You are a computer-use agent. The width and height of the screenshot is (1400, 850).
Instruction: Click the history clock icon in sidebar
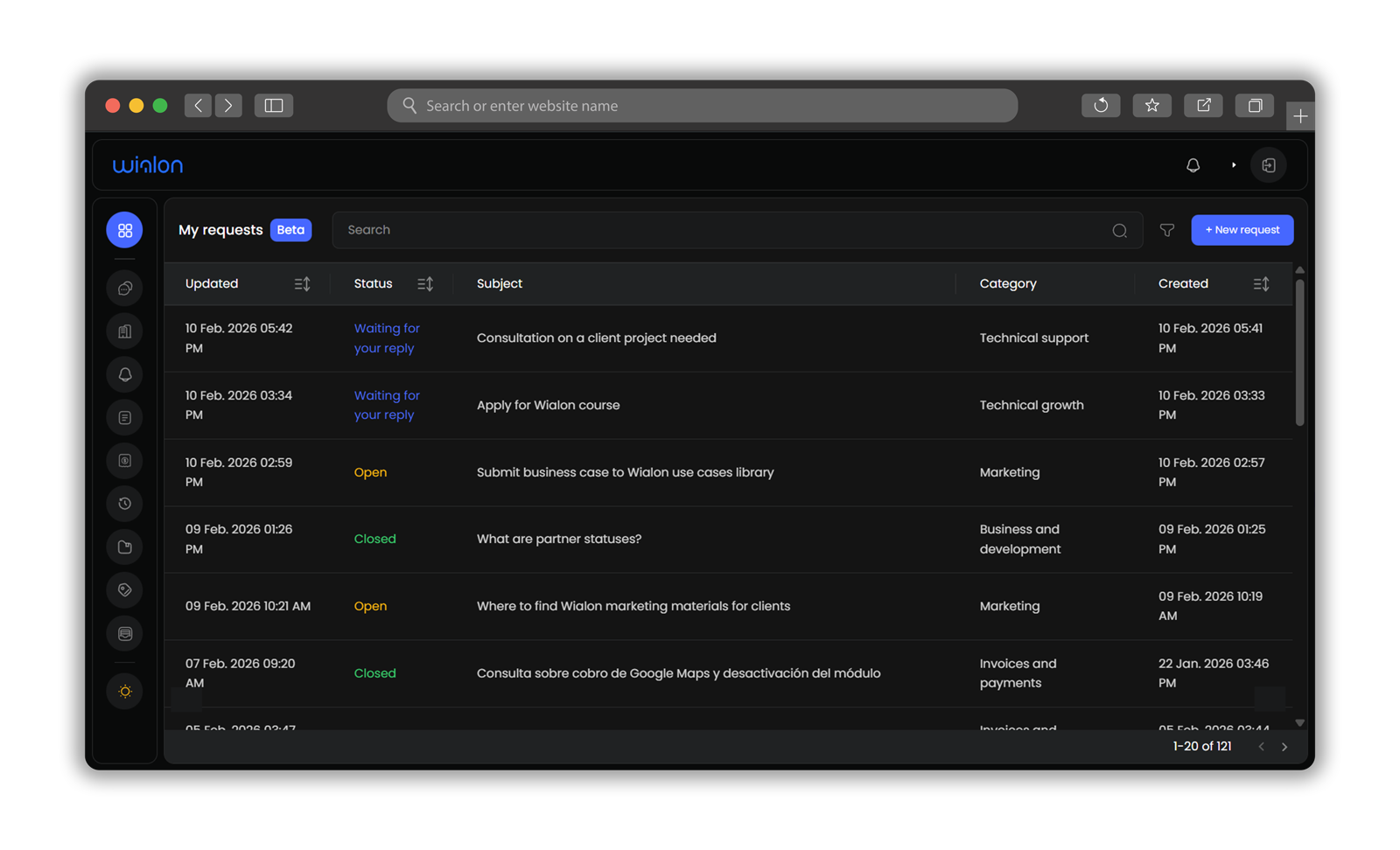pyautogui.click(x=125, y=504)
